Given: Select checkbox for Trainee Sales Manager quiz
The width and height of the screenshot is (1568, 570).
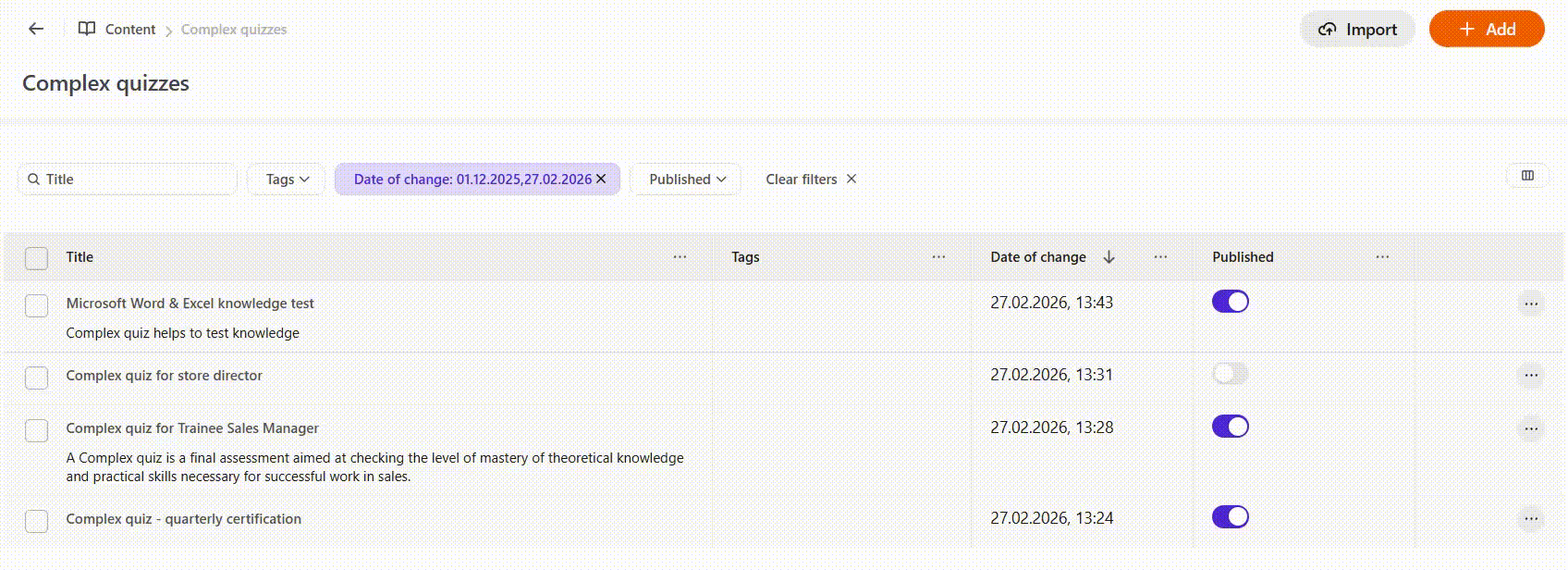Looking at the screenshot, I should tap(36, 430).
